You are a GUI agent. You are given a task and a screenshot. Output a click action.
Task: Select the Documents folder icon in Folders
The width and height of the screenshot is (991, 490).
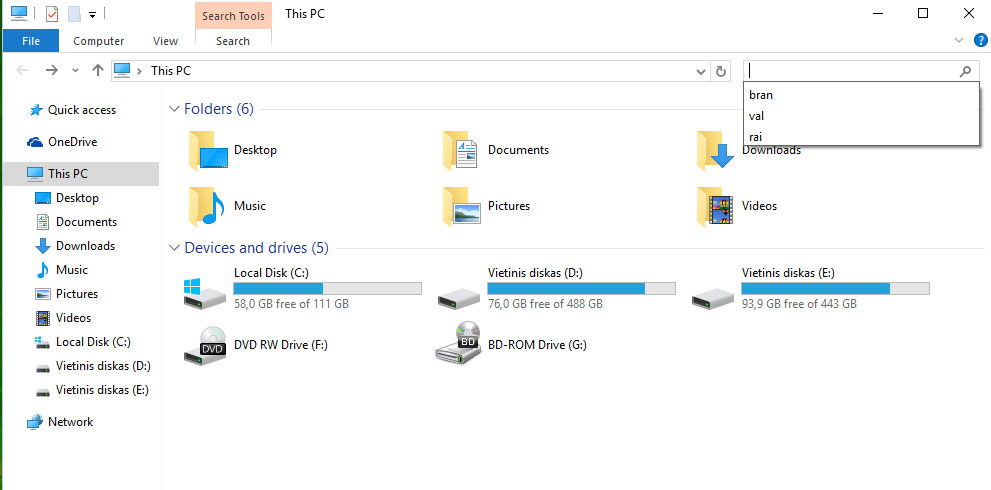tap(461, 150)
